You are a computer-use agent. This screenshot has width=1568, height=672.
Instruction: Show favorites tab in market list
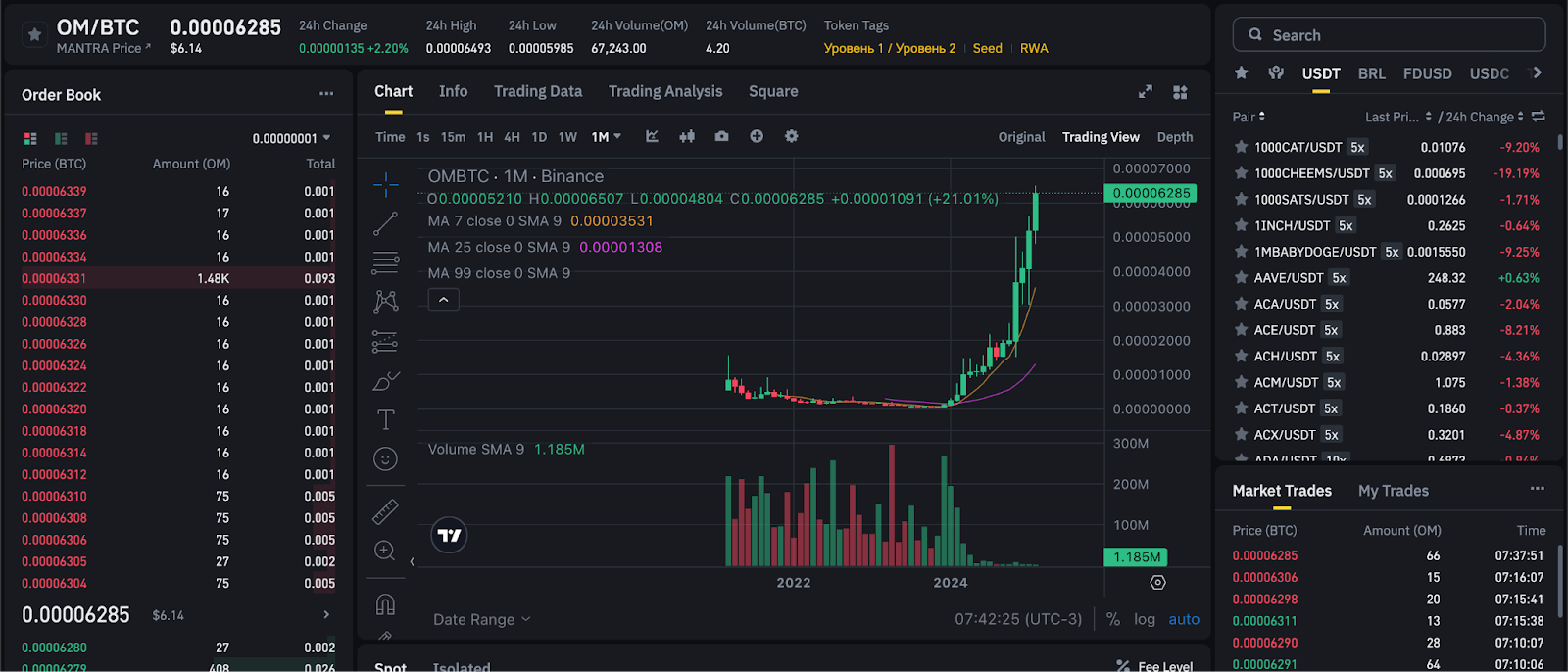(x=1242, y=72)
